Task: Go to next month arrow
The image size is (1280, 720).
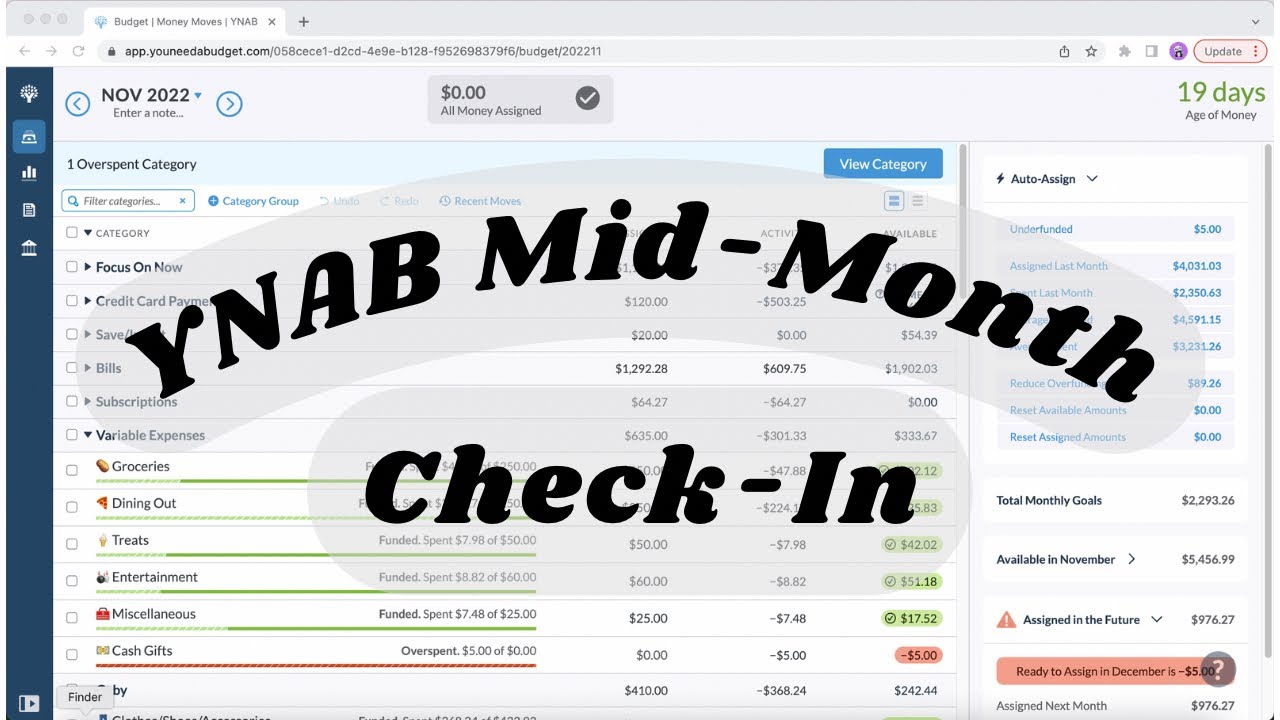Action: (x=229, y=103)
